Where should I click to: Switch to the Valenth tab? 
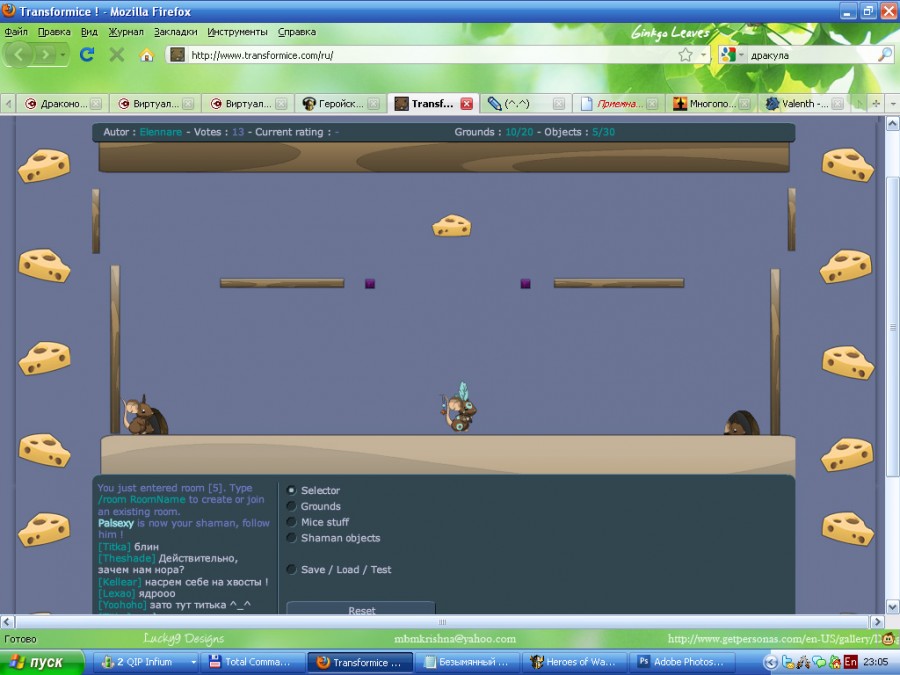tap(804, 103)
